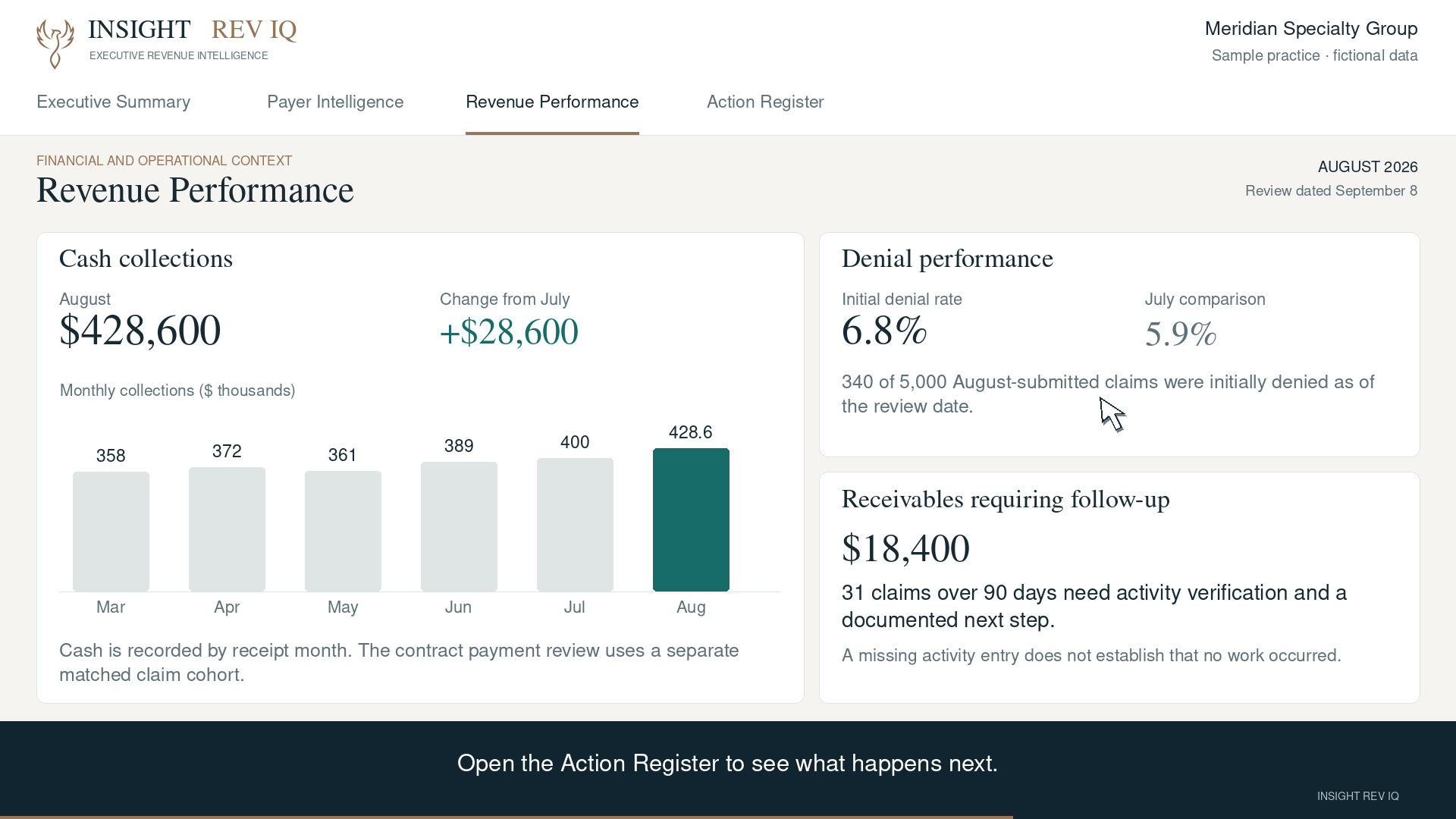Go to the Action Register tab

(x=765, y=102)
